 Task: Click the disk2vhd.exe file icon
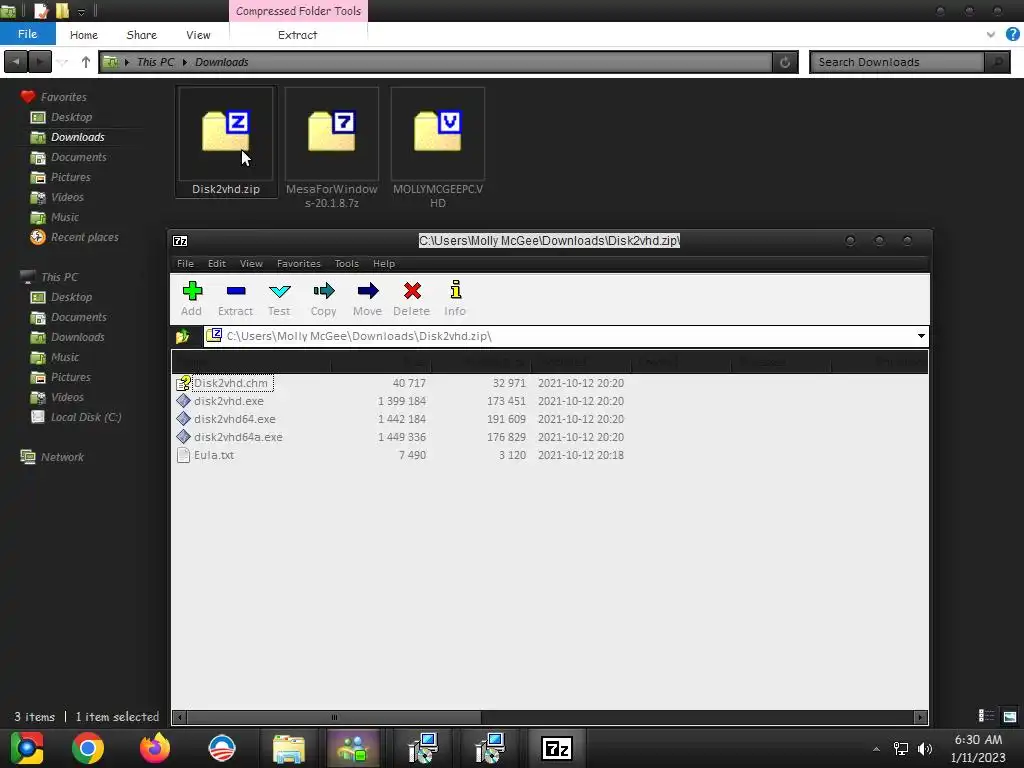(184, 401)
